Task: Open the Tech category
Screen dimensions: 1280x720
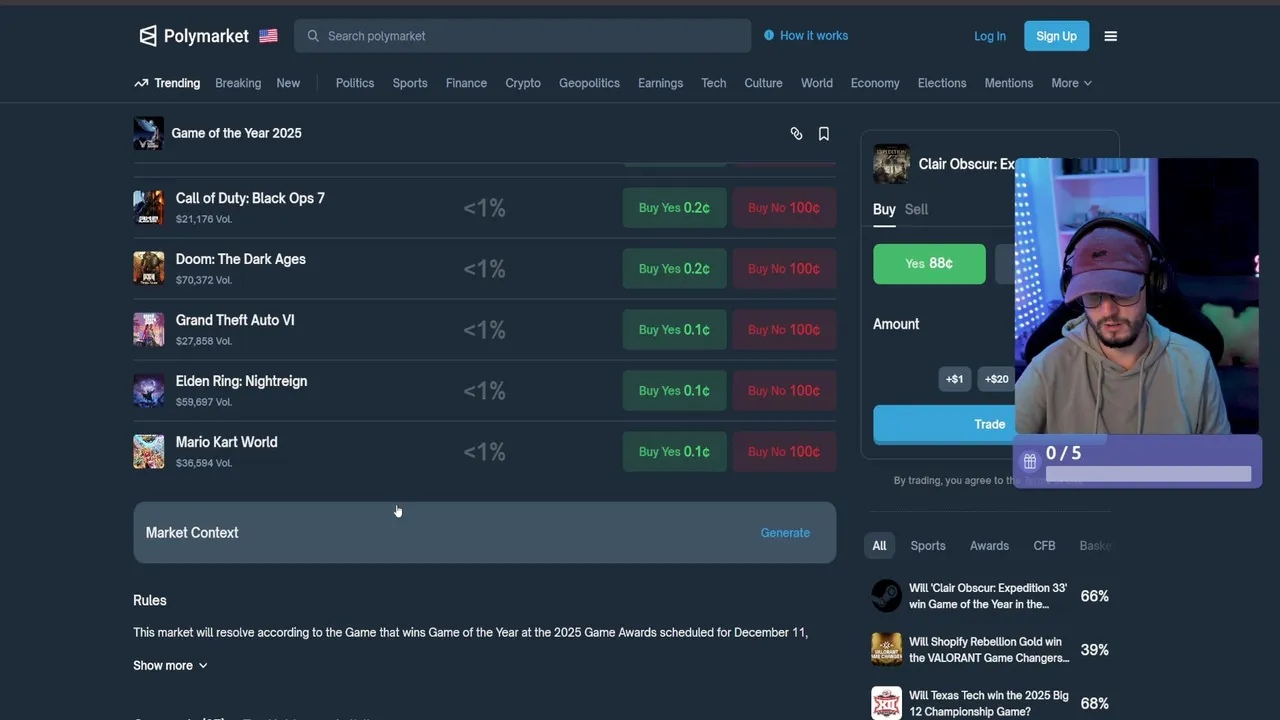Action: pyautogui.click(x=714, y=83)
